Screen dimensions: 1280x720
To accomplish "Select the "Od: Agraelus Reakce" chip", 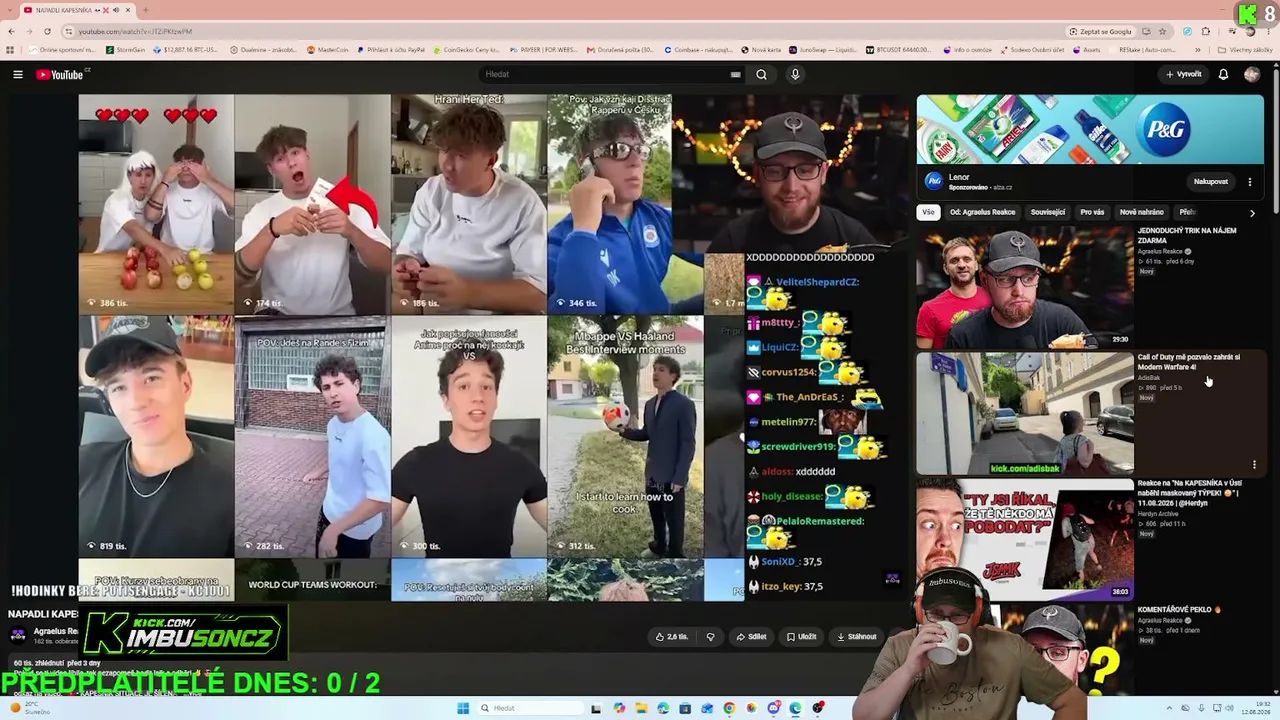I will 983,212.
